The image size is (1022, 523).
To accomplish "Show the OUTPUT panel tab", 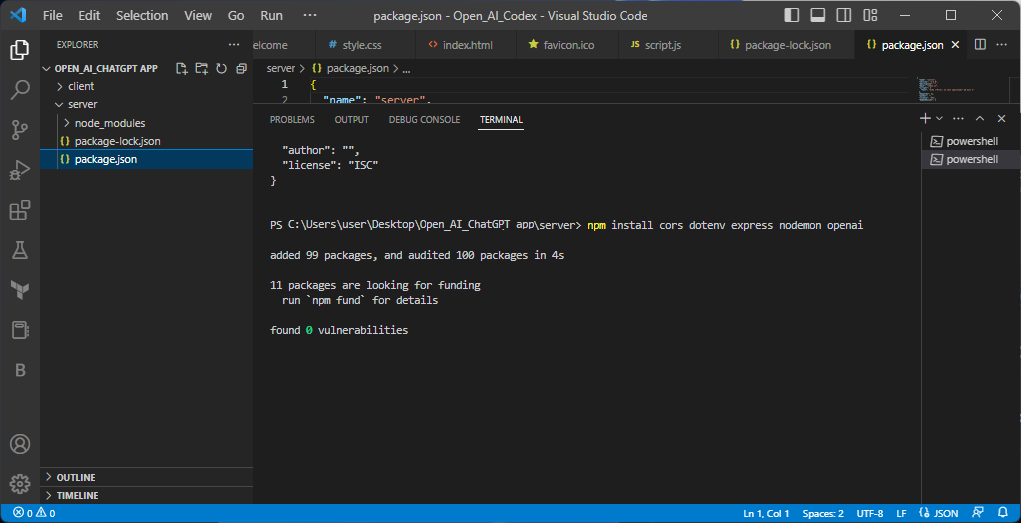I will [x=351, y=120].
